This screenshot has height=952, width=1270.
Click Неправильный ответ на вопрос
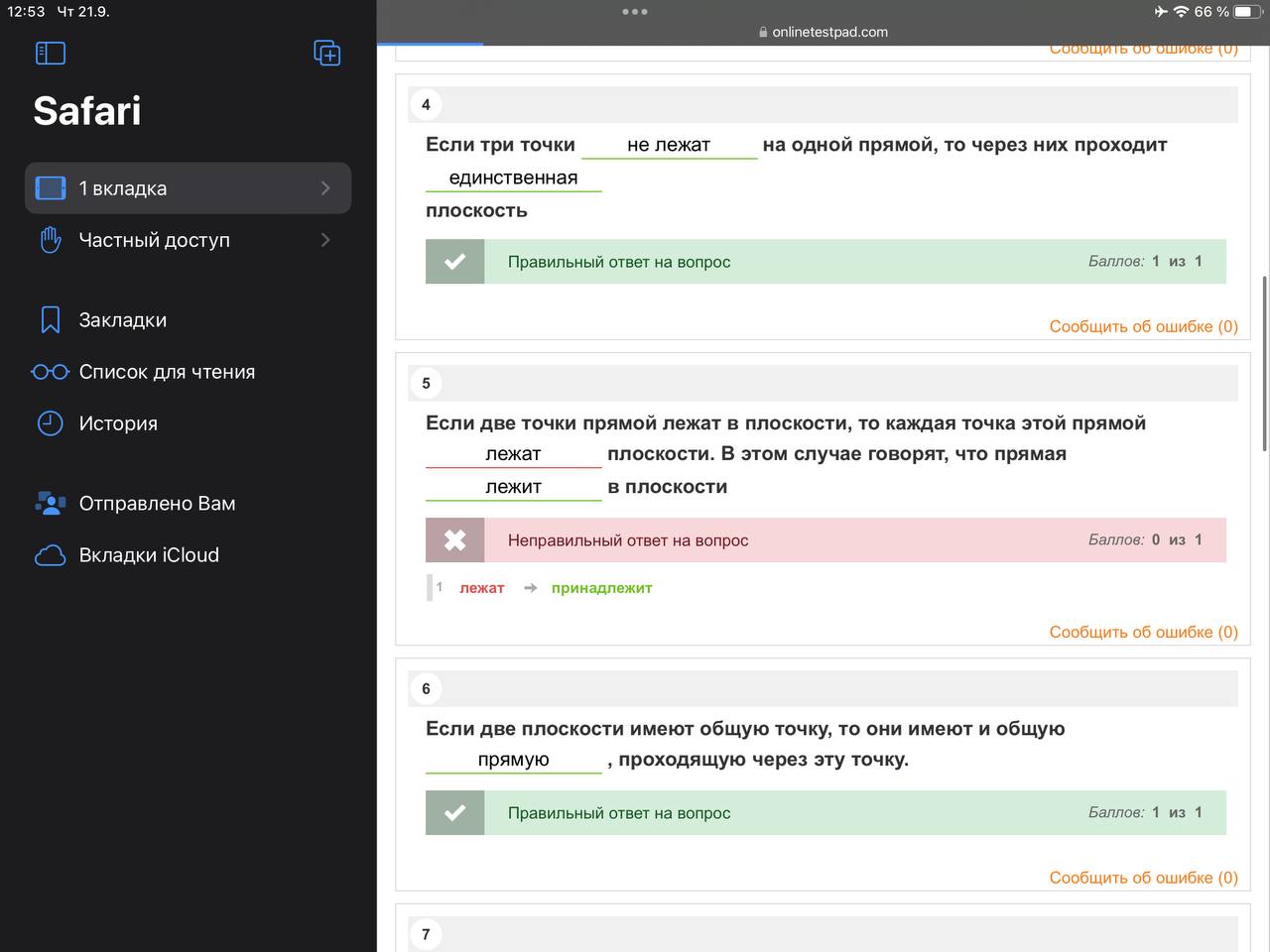[x=628, y=540]
